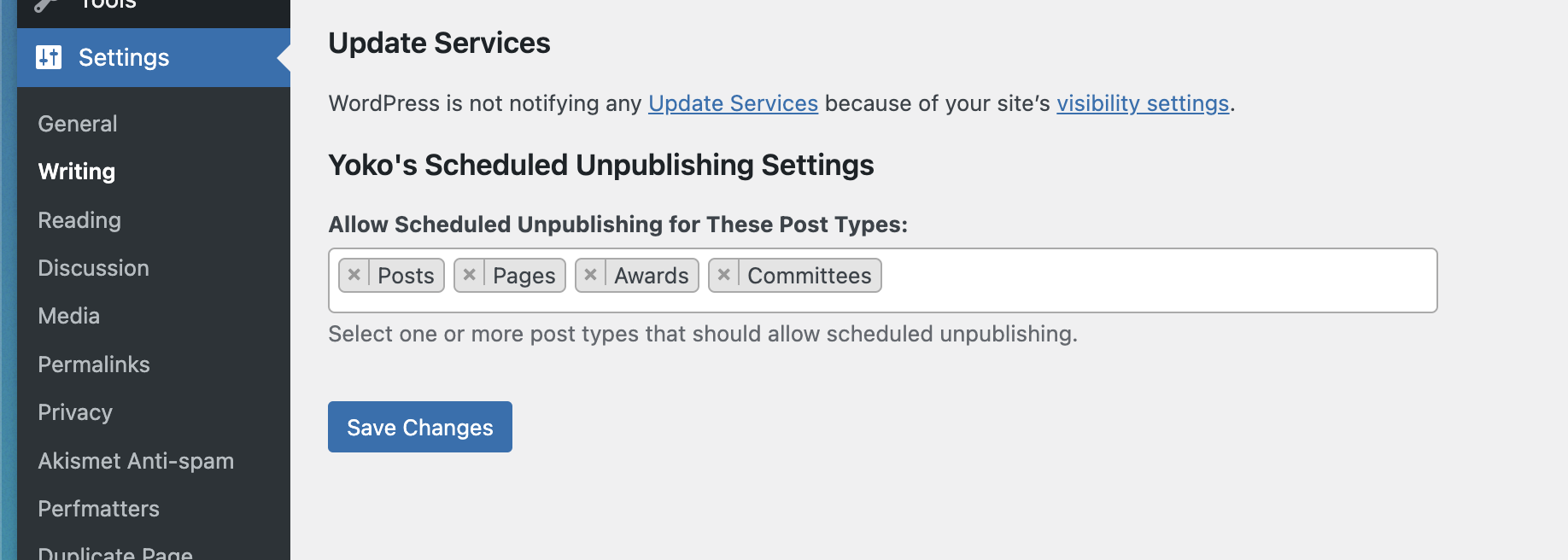Go to Reading settings

[x=79, y=220]
